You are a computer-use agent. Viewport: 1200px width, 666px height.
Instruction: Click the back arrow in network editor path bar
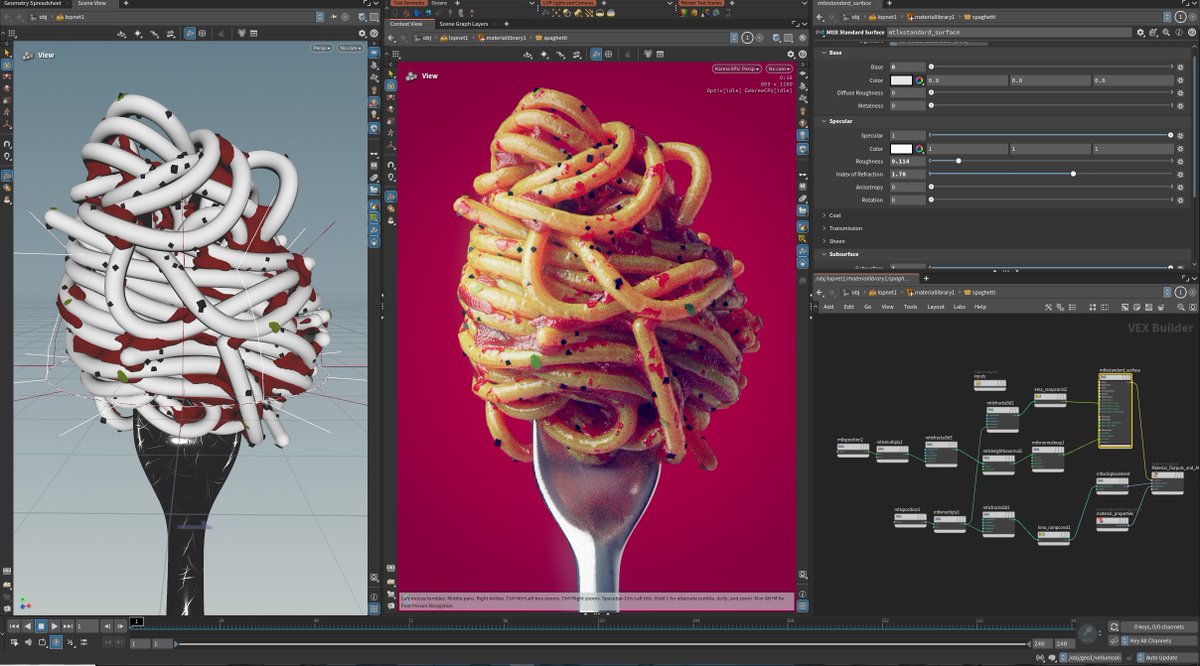(820, 291)
